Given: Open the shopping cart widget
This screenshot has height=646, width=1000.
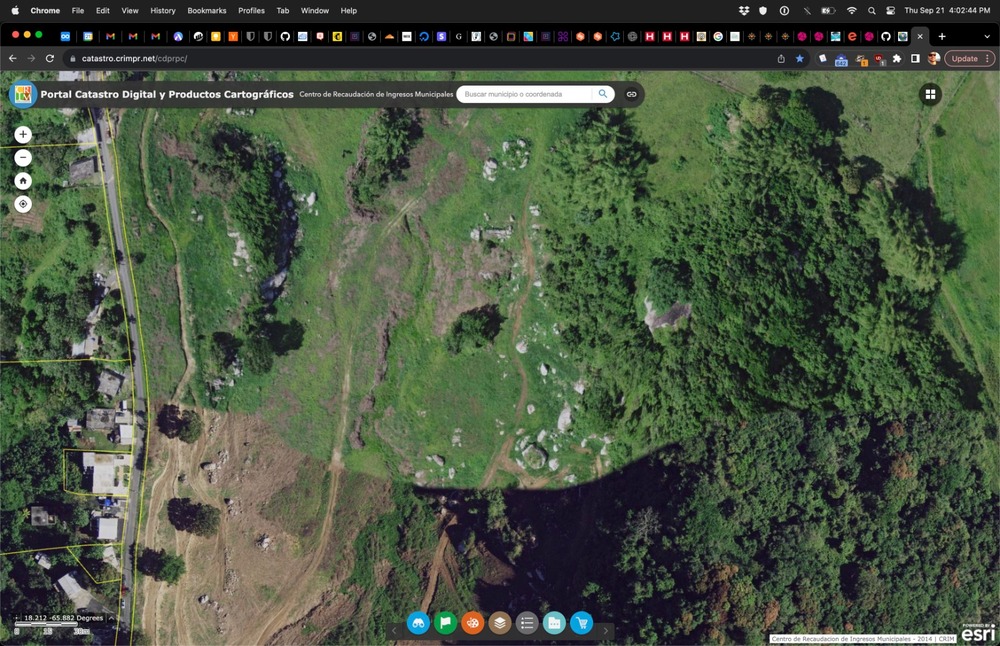Looking at the screenshot, I should click(582, 623).
